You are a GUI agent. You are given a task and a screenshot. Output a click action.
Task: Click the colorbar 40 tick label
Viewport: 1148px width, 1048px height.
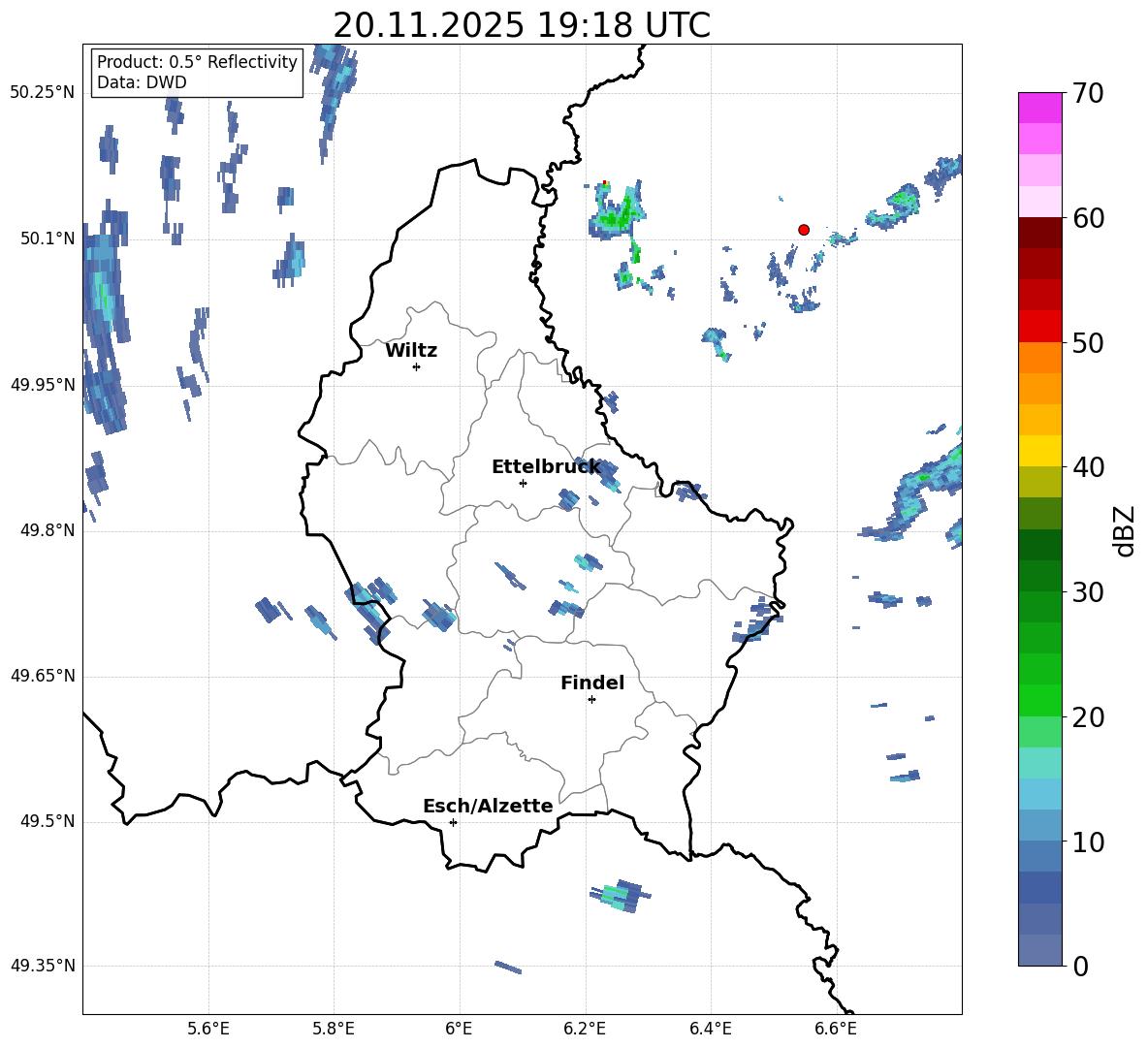(x=1088, y=467)
